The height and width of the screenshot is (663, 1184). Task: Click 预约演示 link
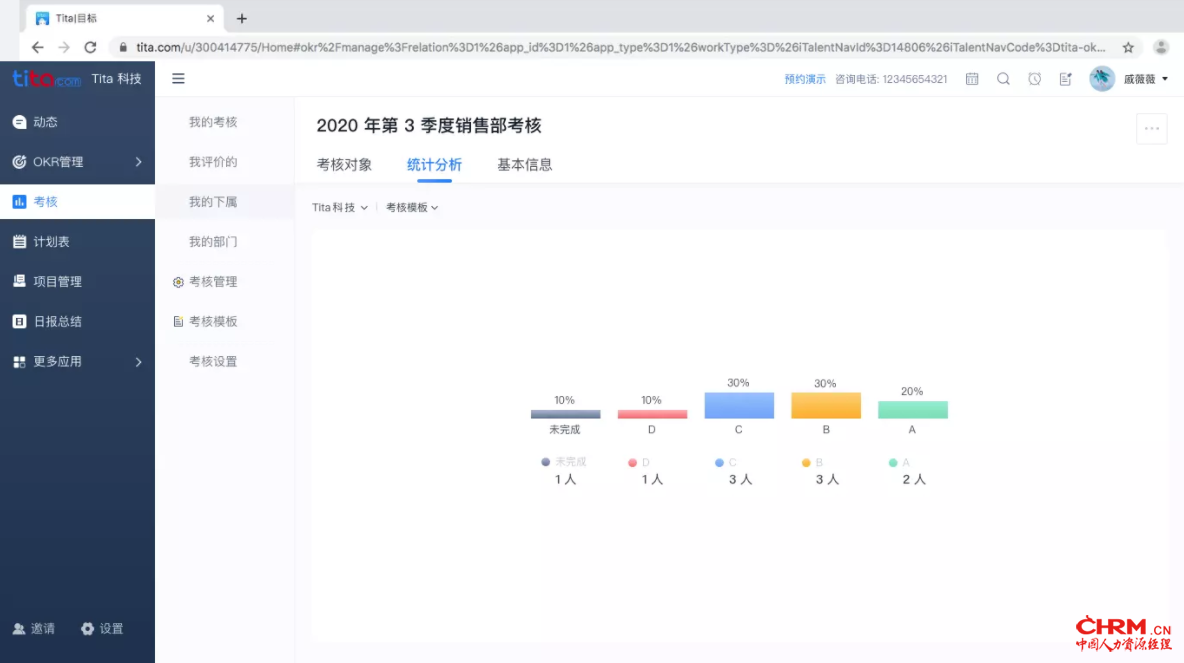(805, 79)
